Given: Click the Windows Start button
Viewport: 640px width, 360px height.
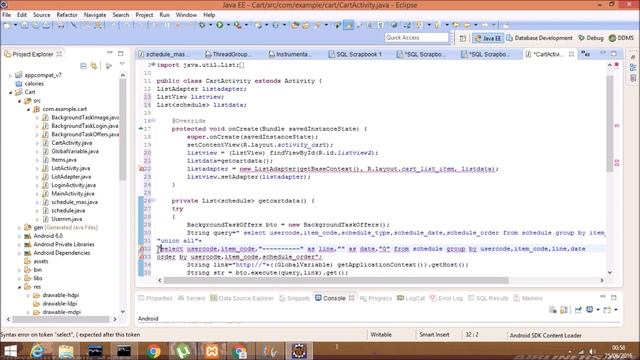Looking at the screenshot, I should coord(10,351).
